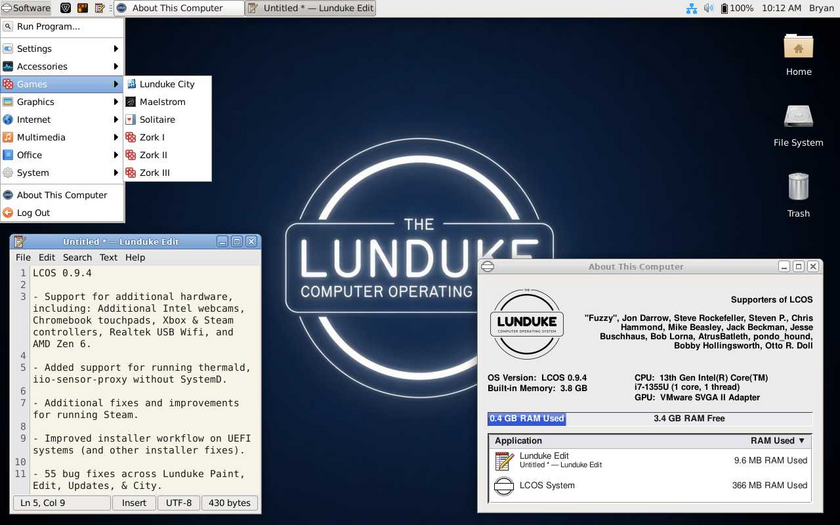
Task: Expand the System submenu
Action: pos(62,172)
